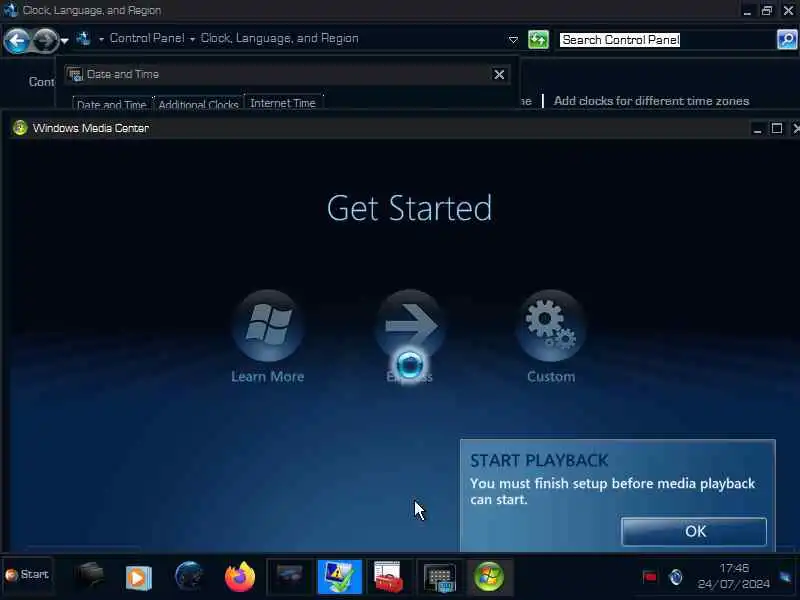Click the taskbar clock showing 17:46
This screenshot has height=600, width=800.
click(734, 576)
